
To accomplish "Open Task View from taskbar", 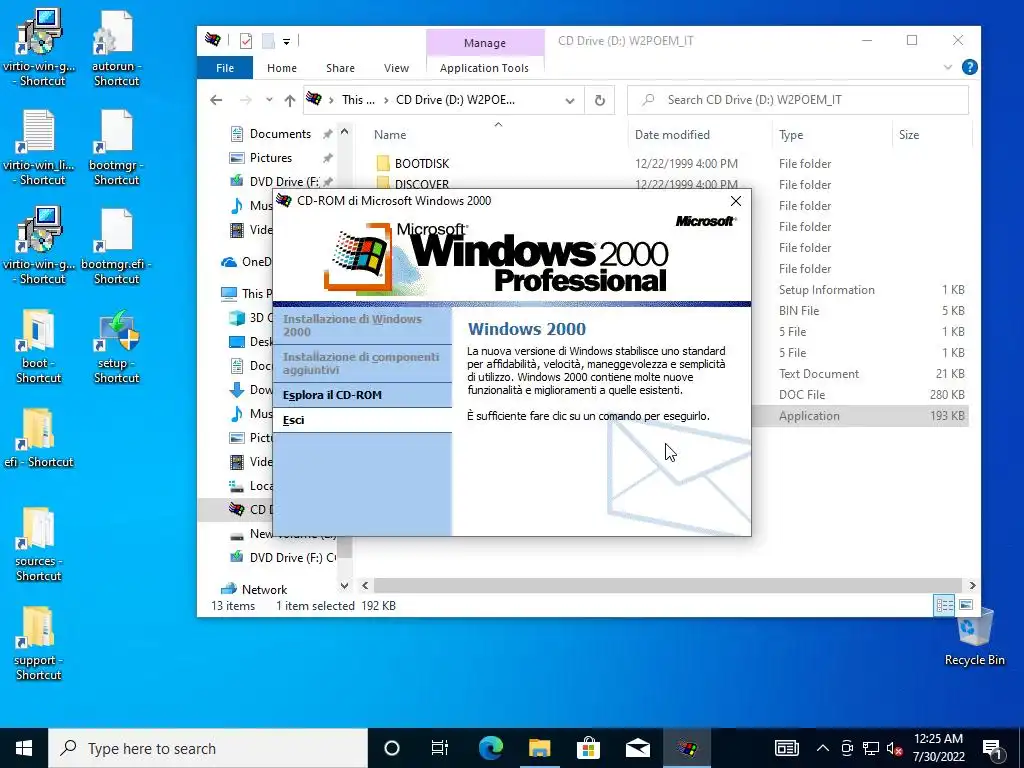I will coord(440,748).
